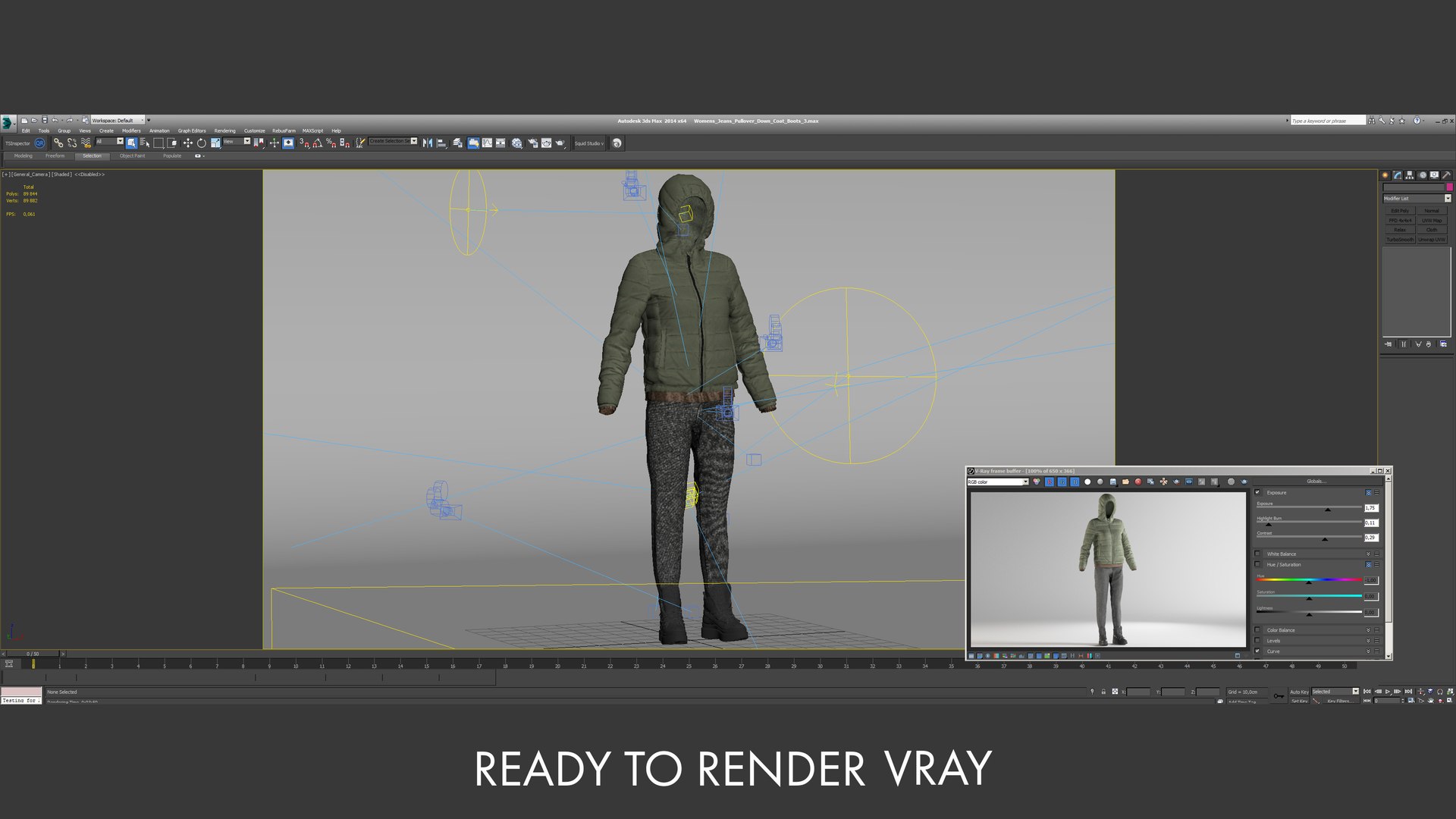The image size is (1456, 819).
Task: Uncheck the Exposure correction checkbox
Action: (x=1257, y=492)
